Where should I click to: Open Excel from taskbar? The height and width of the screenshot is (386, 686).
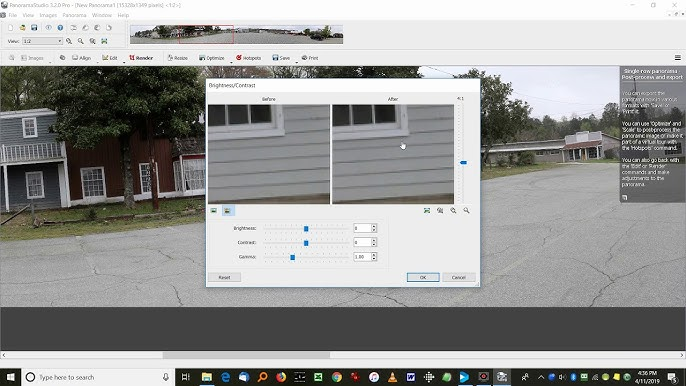coord(318,377)
